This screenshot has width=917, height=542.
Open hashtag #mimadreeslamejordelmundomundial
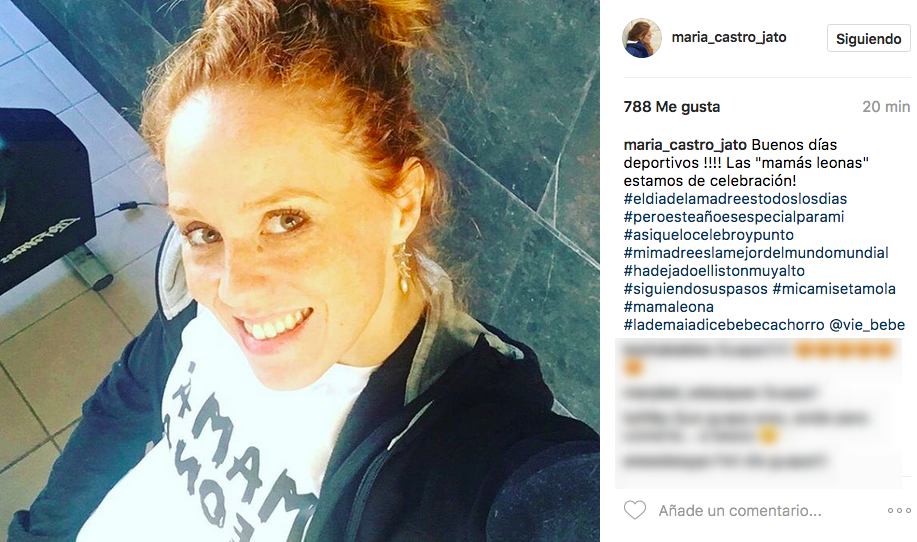756,253
